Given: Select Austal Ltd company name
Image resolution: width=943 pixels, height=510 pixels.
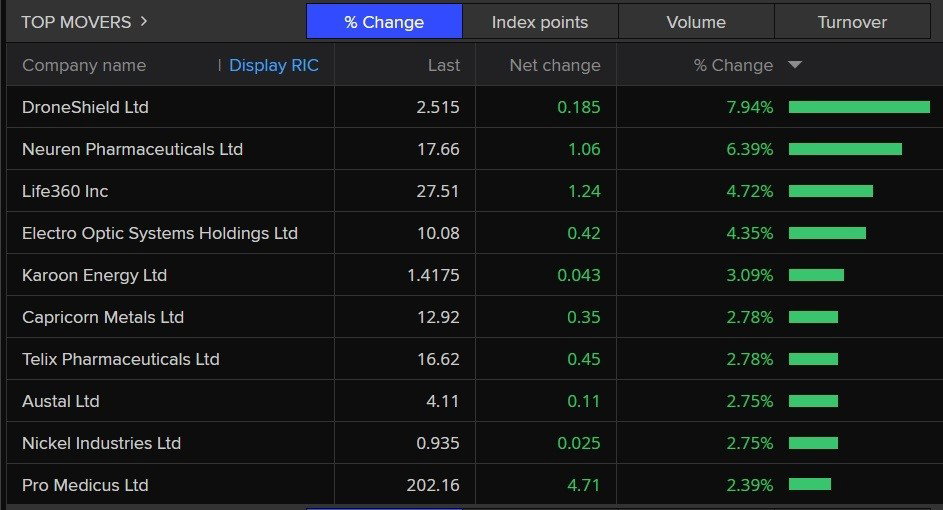Looking at the screenshot, I should point(61,401).
